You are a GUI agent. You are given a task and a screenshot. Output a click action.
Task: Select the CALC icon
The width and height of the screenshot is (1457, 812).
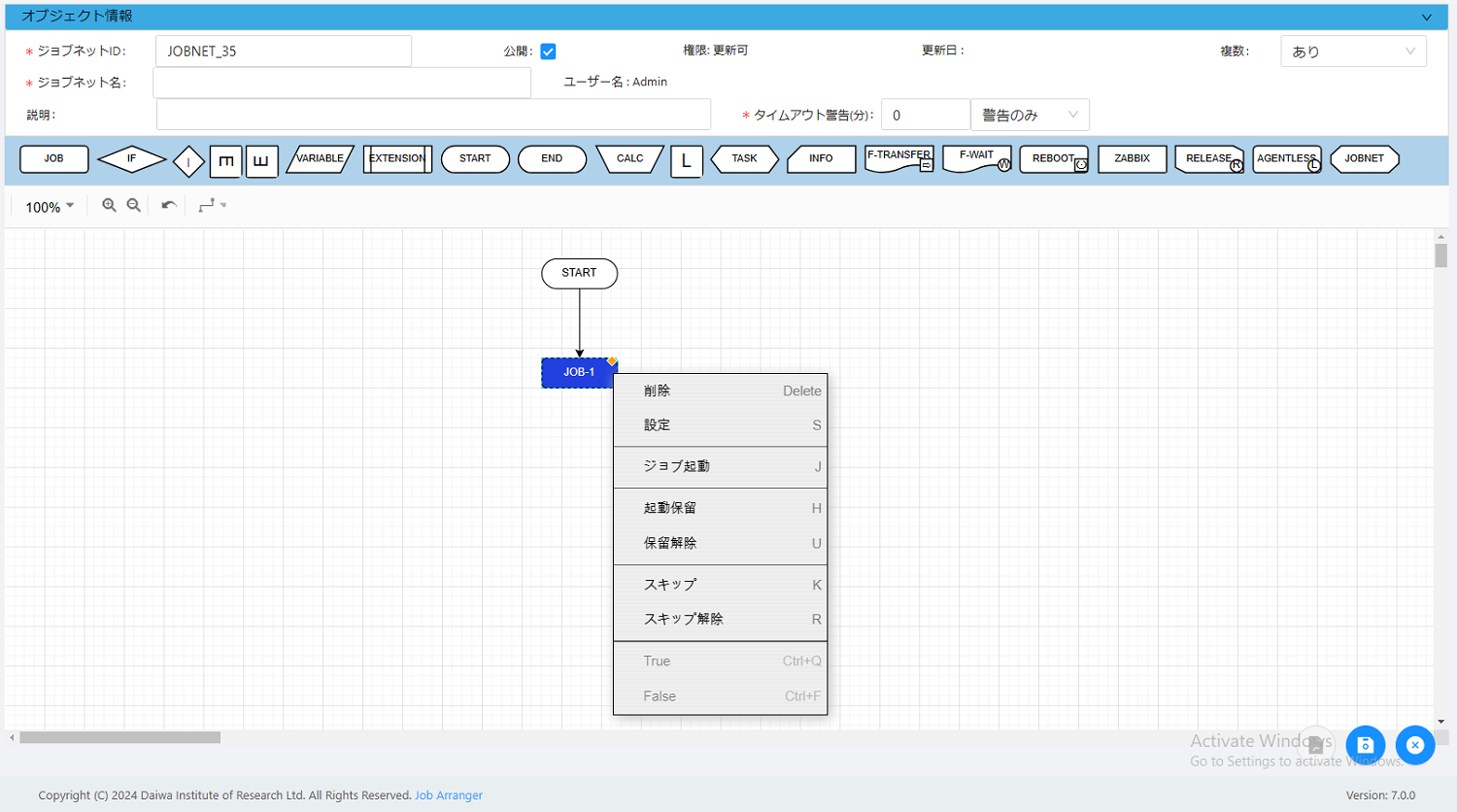[628, 158]
